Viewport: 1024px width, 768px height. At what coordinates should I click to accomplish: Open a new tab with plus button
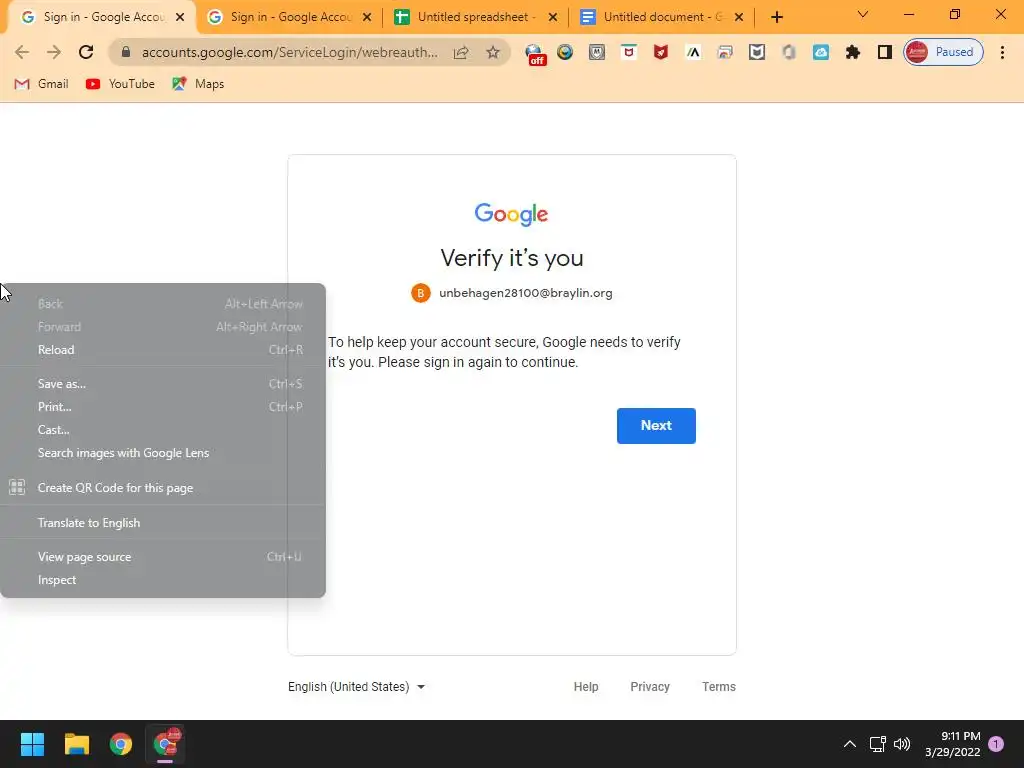point(776,18)
